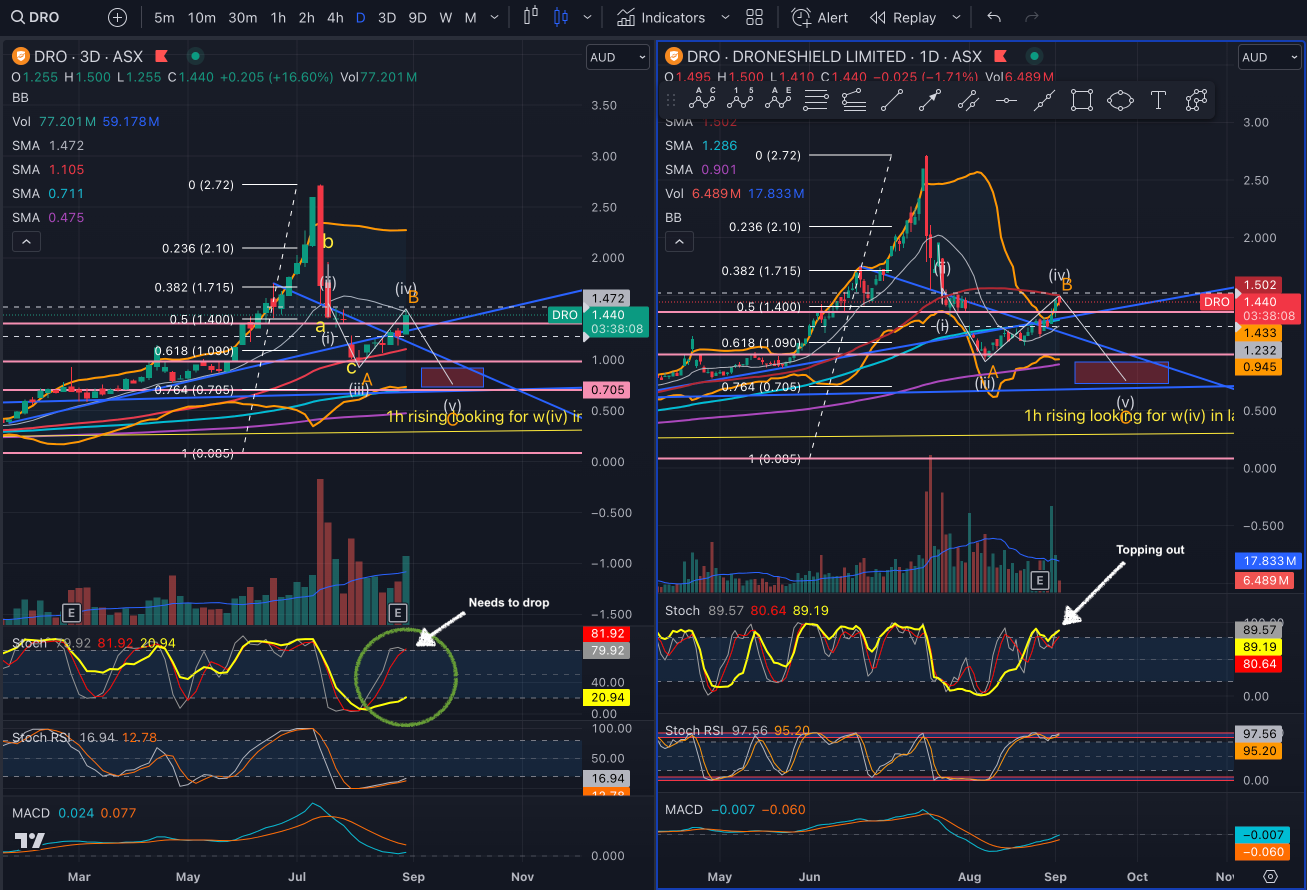Select the blue hollow candles chart style icon
Image resolution: width=1307 pixels, height=890 pixels.
pos(561,17)
